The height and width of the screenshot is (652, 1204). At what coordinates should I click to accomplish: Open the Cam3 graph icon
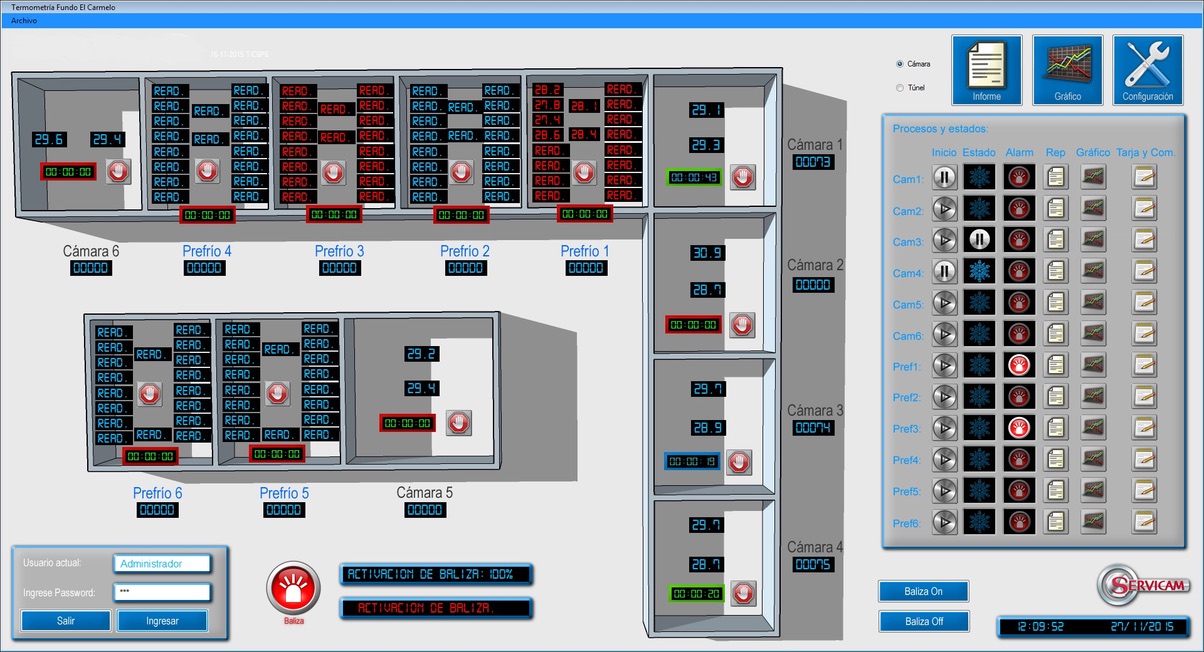pyautogui.click(x=1093, y=240)
